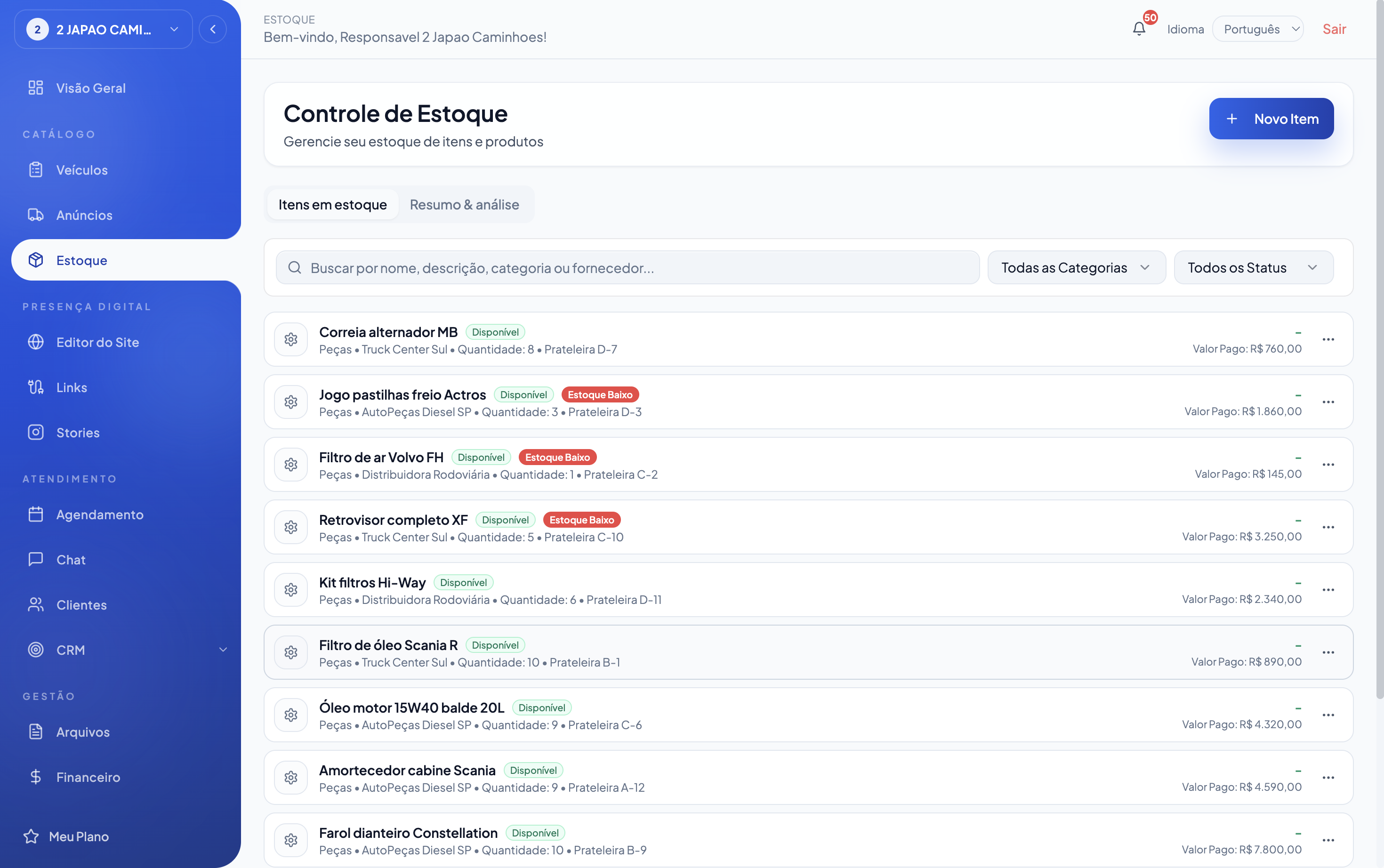Click the Anúncios truck icon
This screenshot has width=1384, height=868.
pos(36,215)
